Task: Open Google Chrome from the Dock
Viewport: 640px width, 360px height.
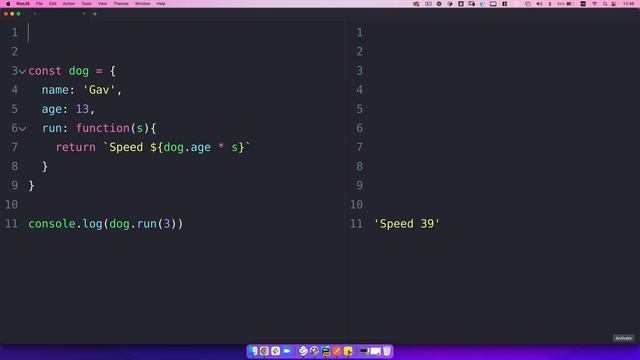Action: tap(264, 351)
